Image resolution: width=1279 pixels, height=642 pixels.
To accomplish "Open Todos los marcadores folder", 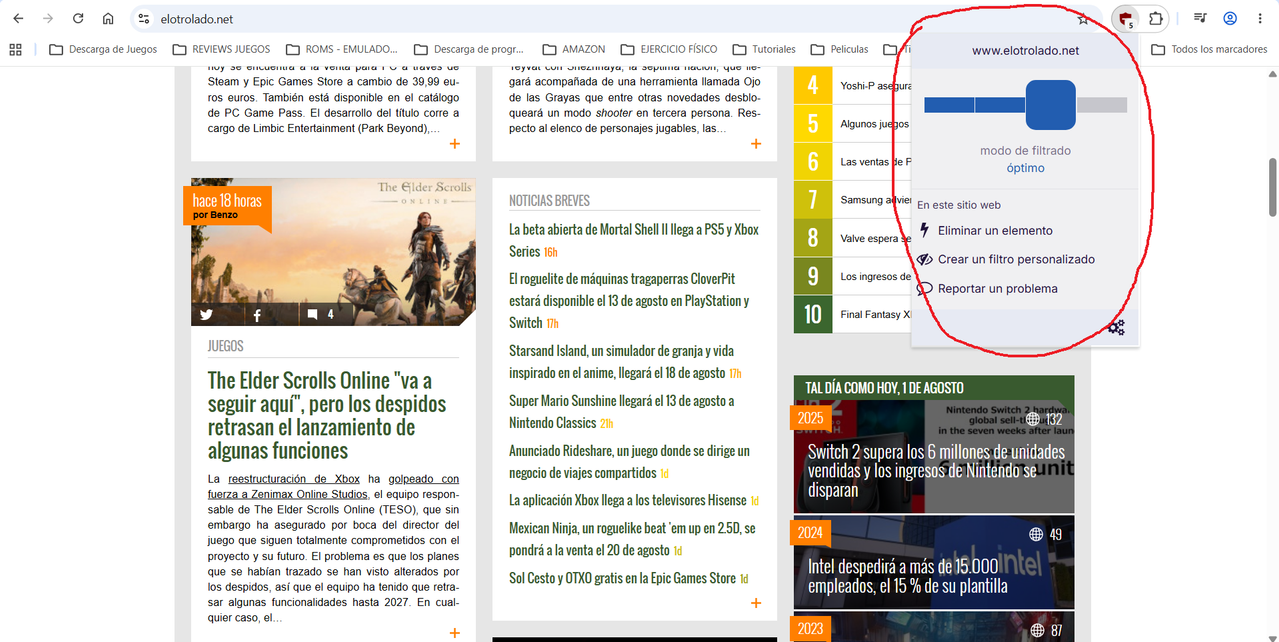I will (1209, 49).
